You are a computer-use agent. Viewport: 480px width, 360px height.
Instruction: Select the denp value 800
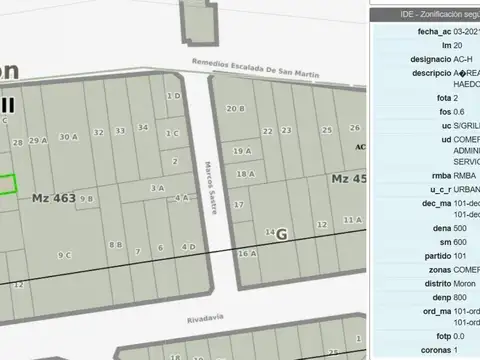coord(460,297)
